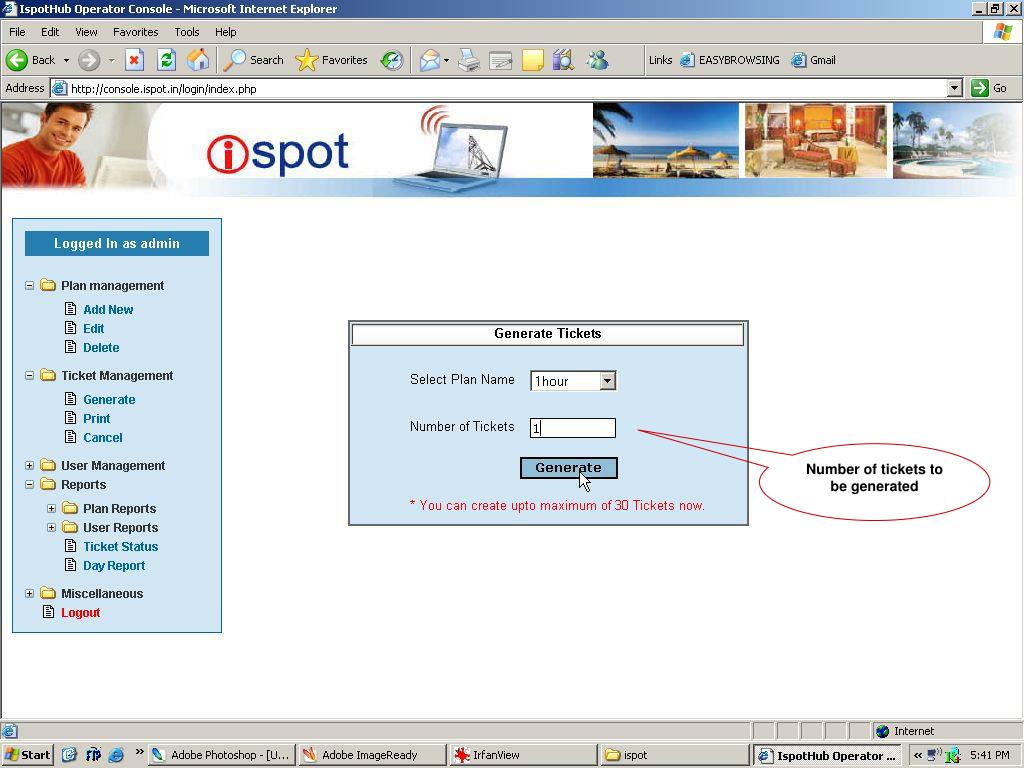This screenshot has height=768, width=1024.
Task: Click the Number of Tickets field
Action: coord(573,428)
